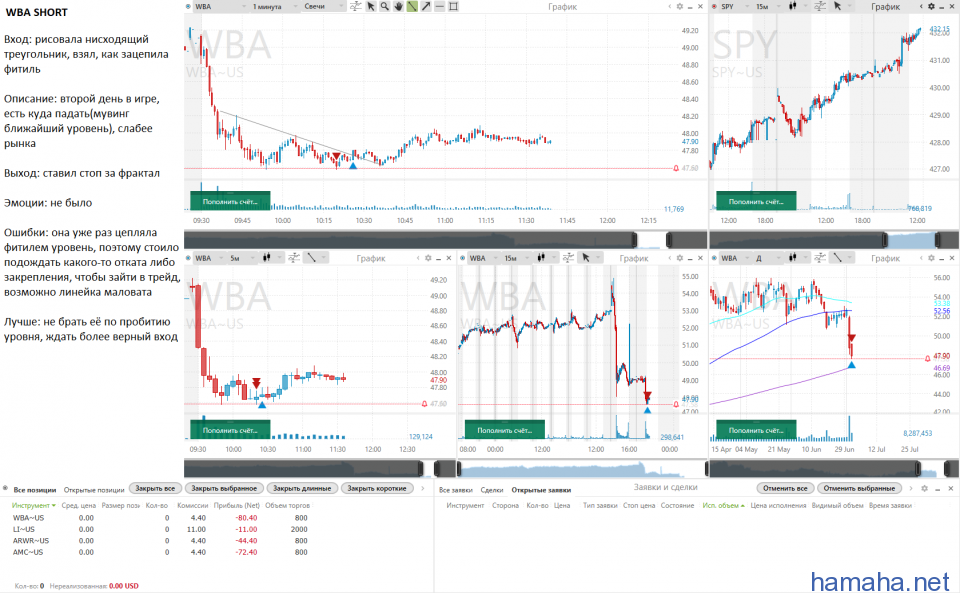The height and width of the screenshot is (593, 960).
Task: Toggle link indicator on SPY chart
Action: tap(714, 6)
